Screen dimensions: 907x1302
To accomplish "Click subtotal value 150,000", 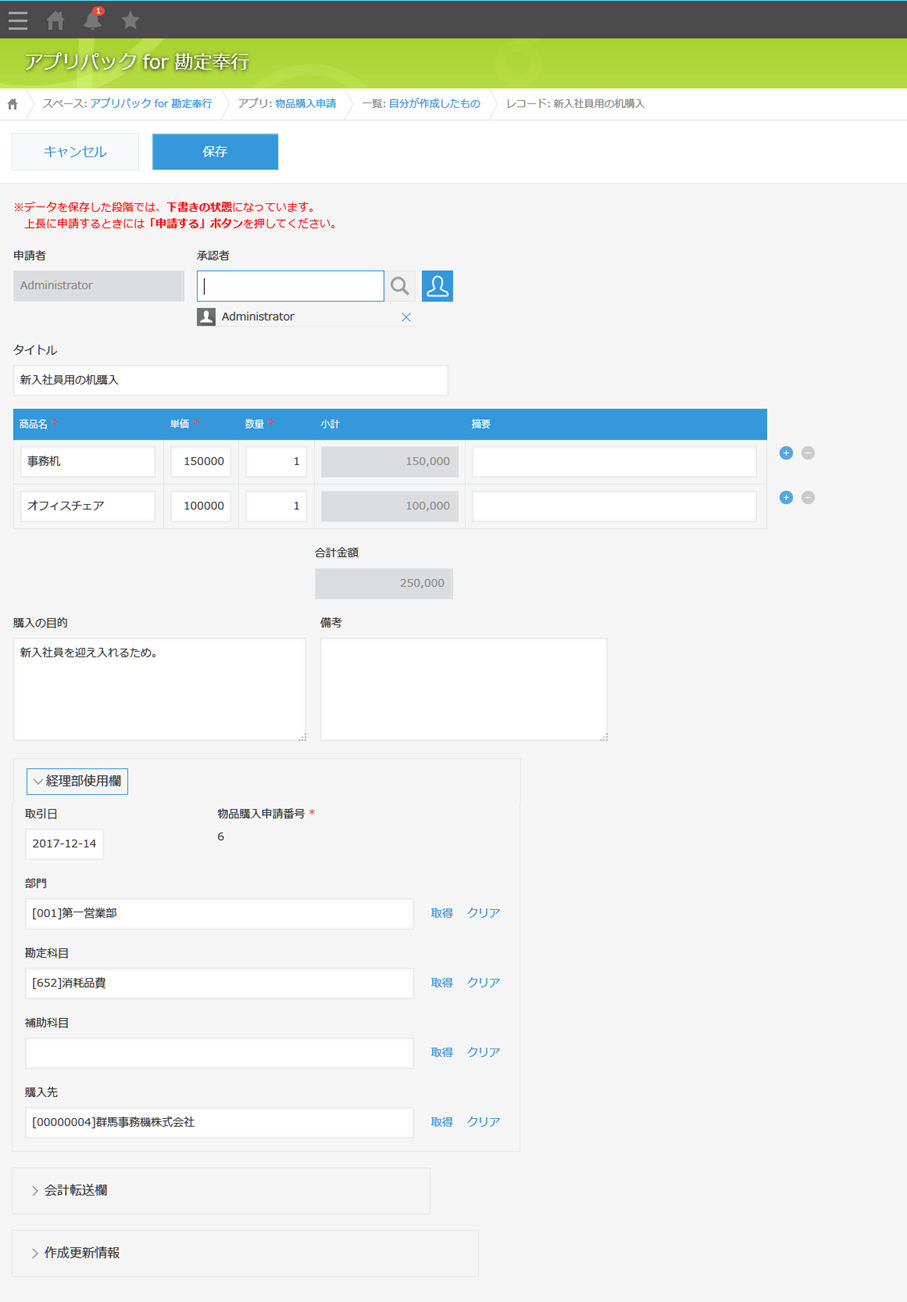I will point(390,462).
